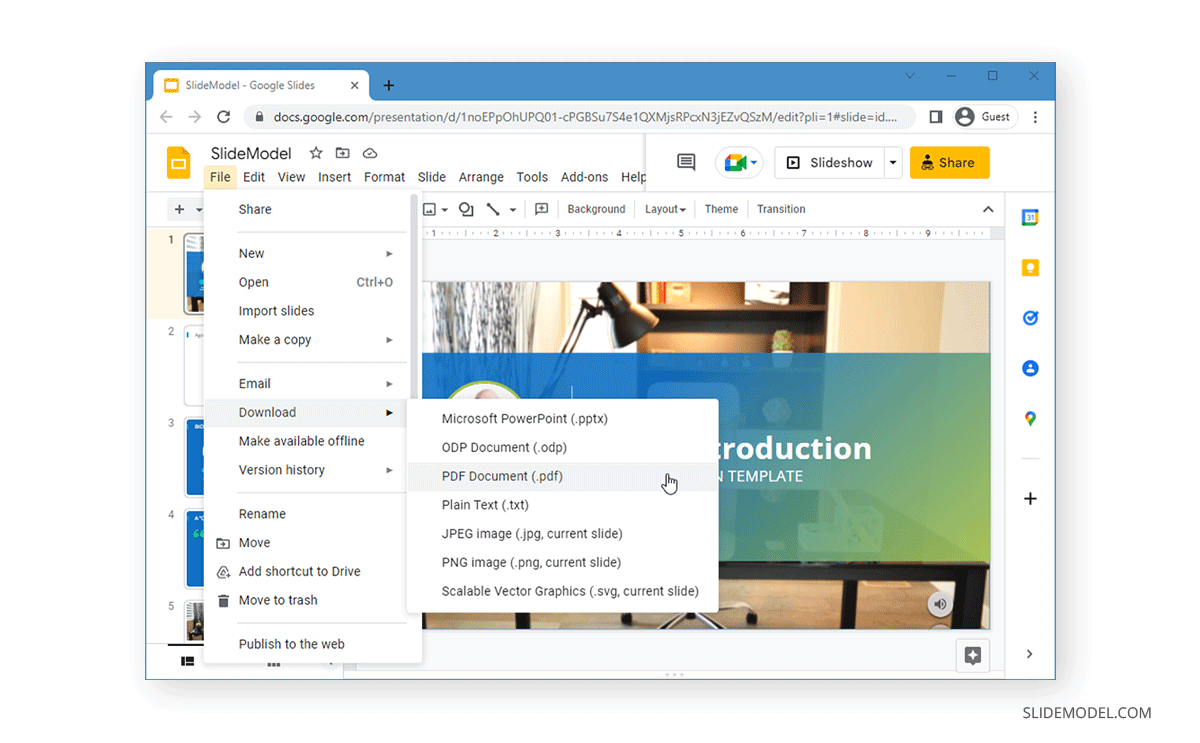Click the Transition button
This screenshot has width=1200, height=743.
pyautogui.click(x=781, y=209)
